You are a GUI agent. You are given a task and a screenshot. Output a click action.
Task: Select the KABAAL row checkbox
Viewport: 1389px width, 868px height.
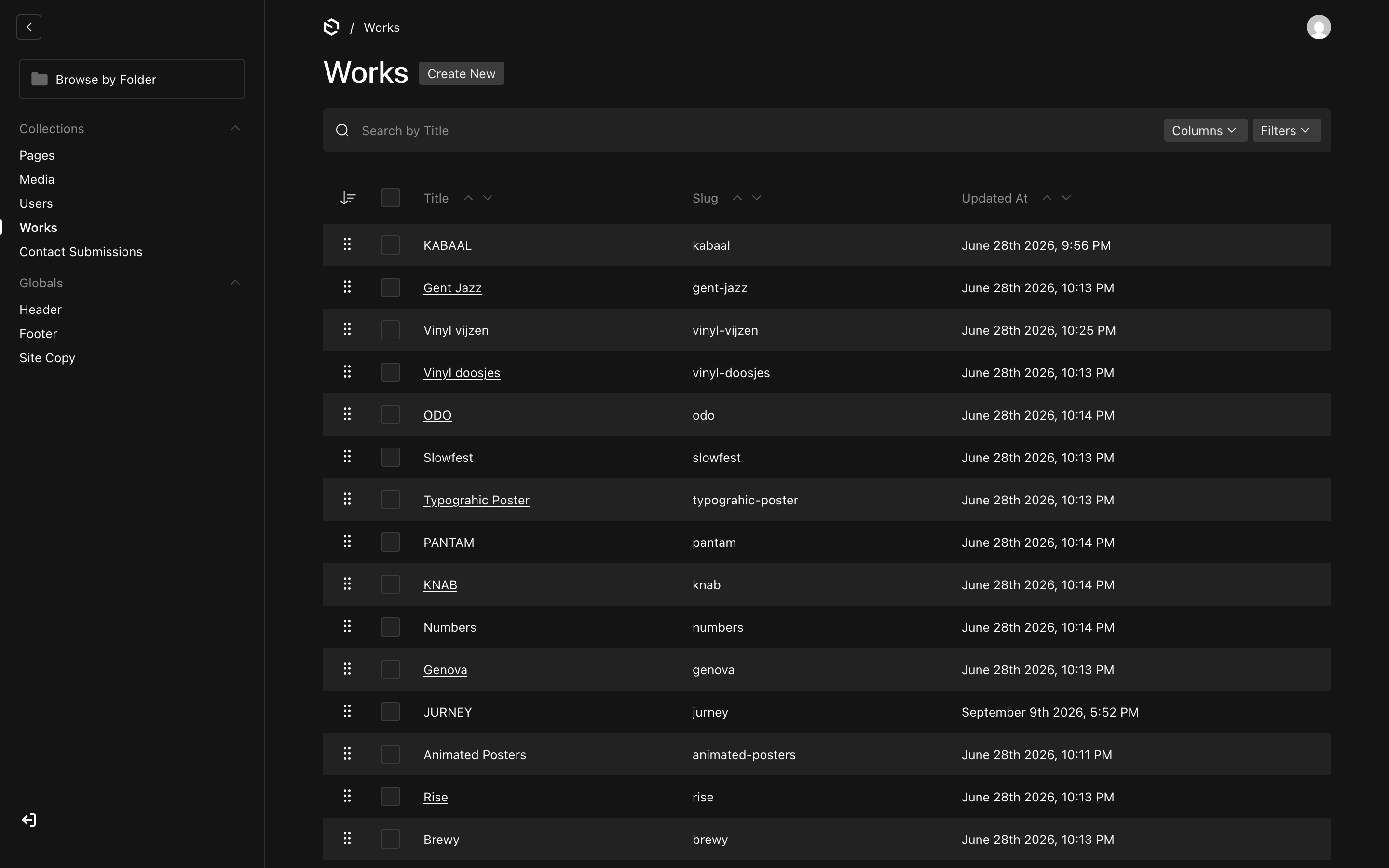pyautogui.click(x=390, y=245)
